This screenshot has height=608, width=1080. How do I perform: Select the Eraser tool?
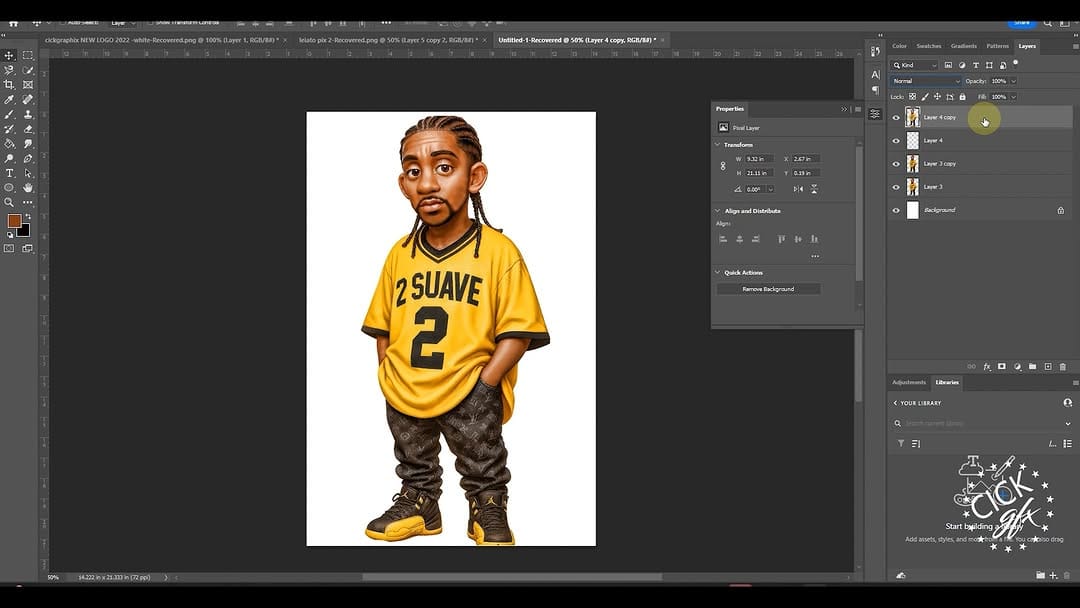(x=28, y=129)
